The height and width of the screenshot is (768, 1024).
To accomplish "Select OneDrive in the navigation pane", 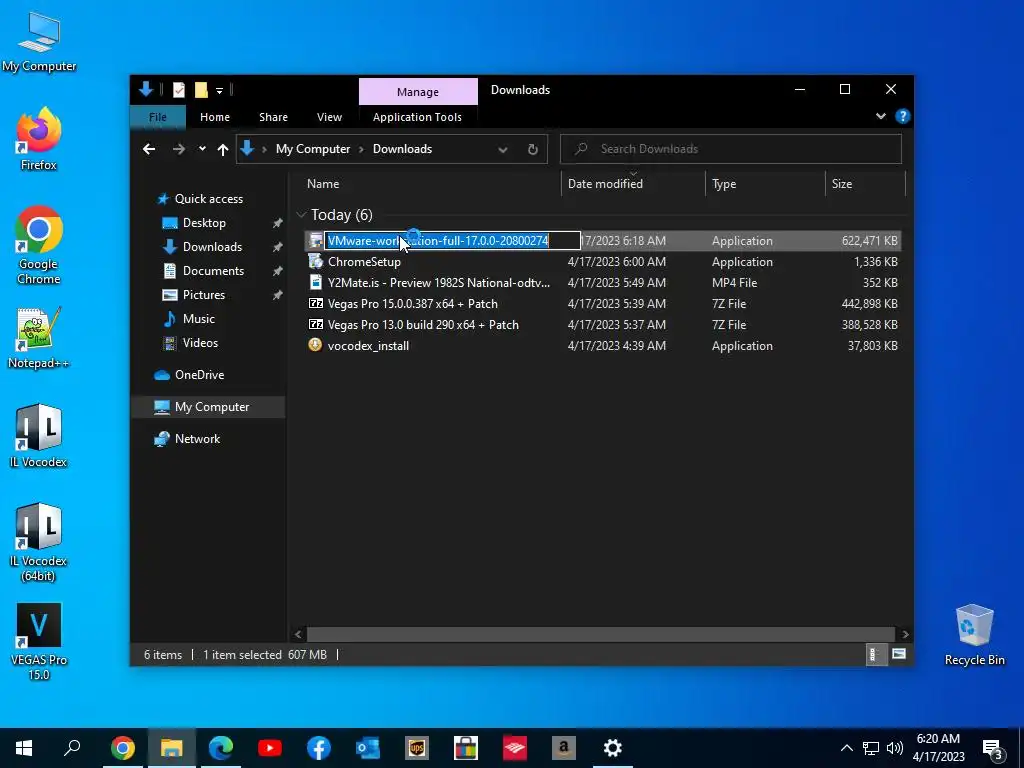I will pyautogui.click(x=199, y=375).
